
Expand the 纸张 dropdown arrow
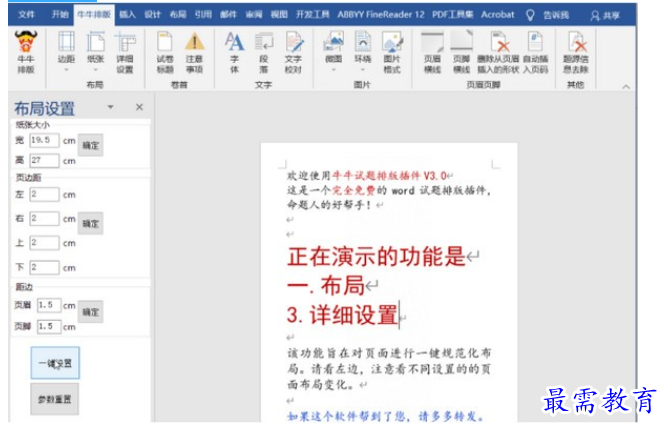(95, 70)
